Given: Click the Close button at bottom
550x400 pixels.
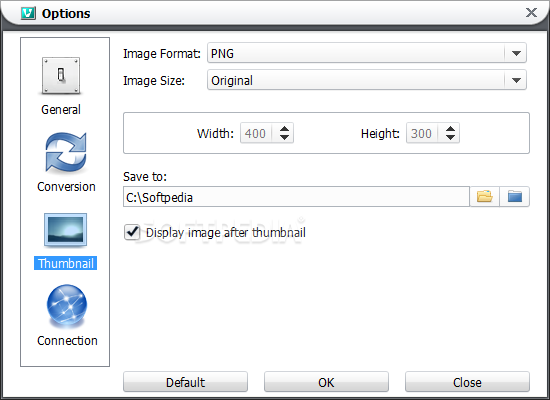Looking at the screenshot, I should 467,382.
